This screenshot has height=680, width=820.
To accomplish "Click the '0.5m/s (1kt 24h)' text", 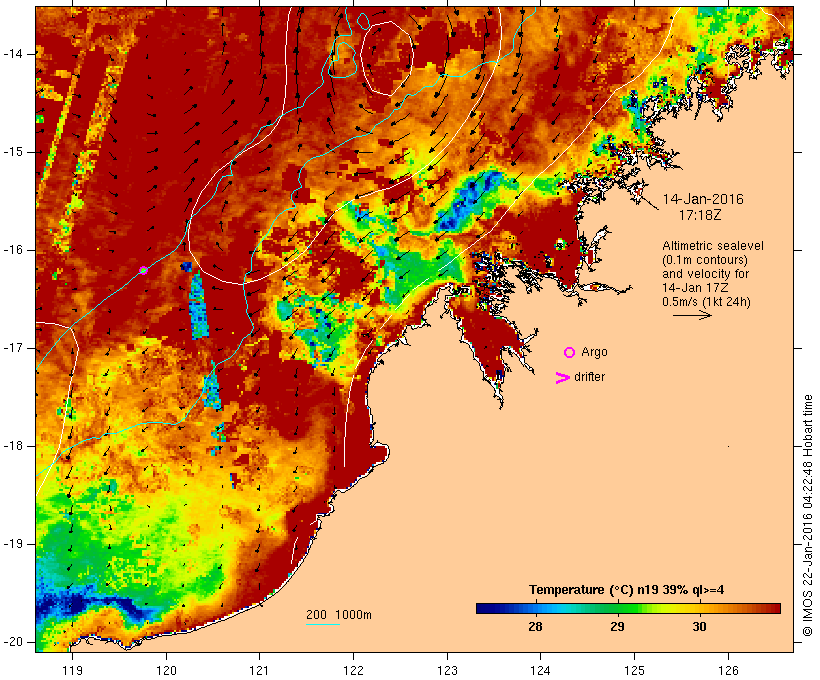I will coord(706,302).
